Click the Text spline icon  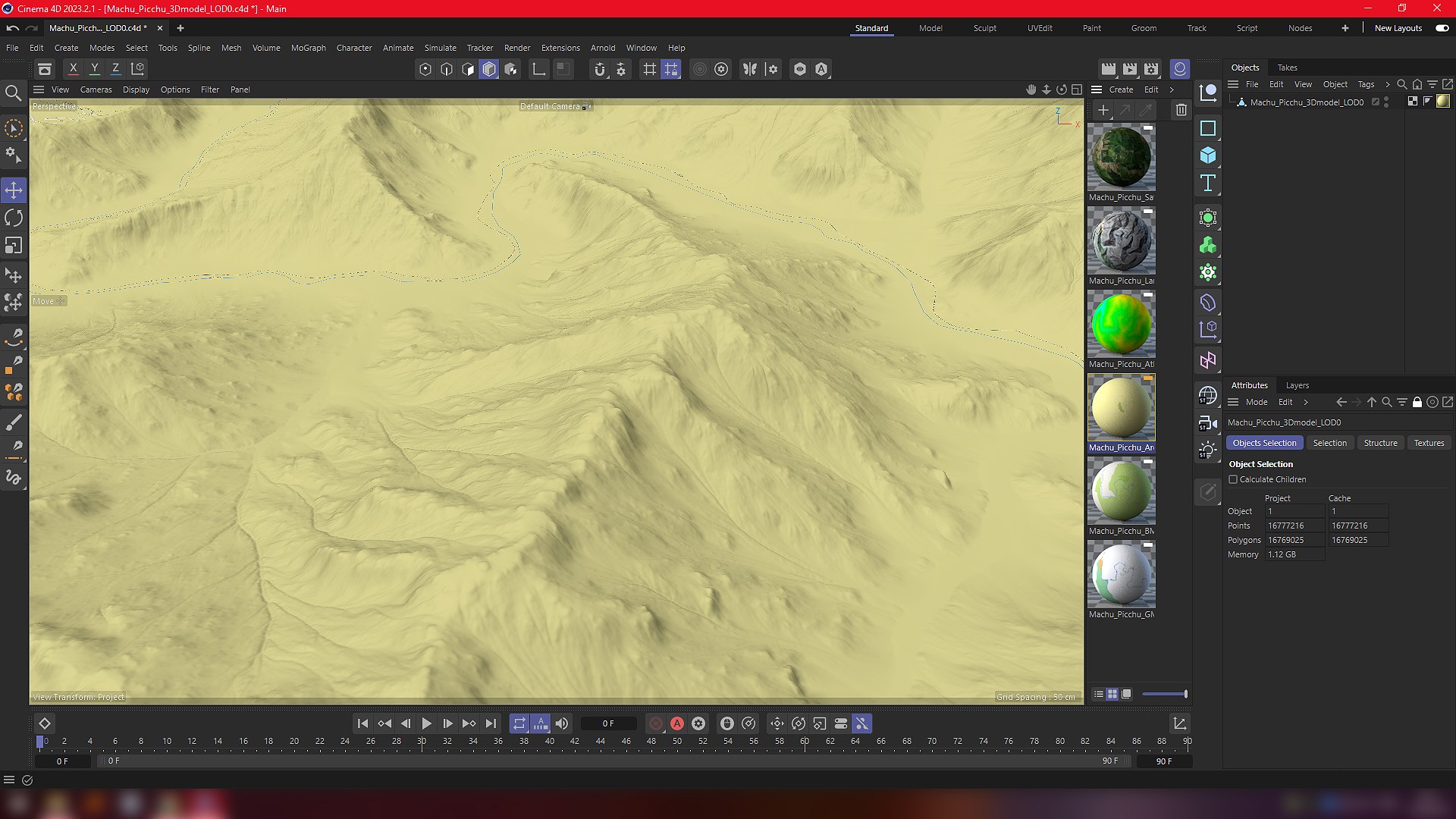pyautogui.click(x=1208, y=183)
